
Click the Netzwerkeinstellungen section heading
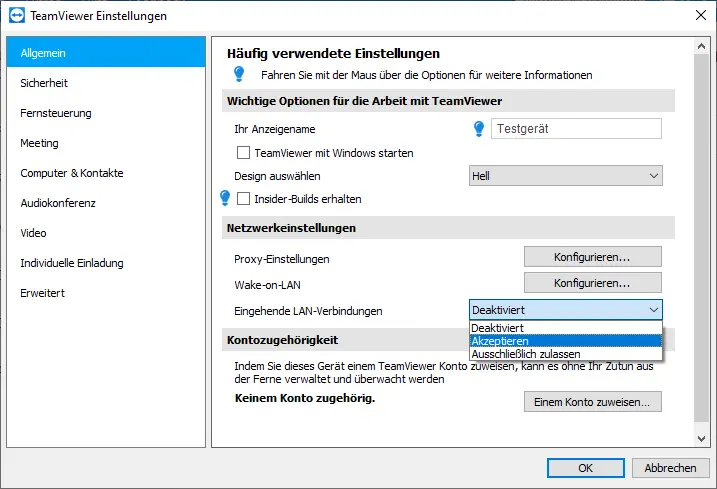coord(291,228)
